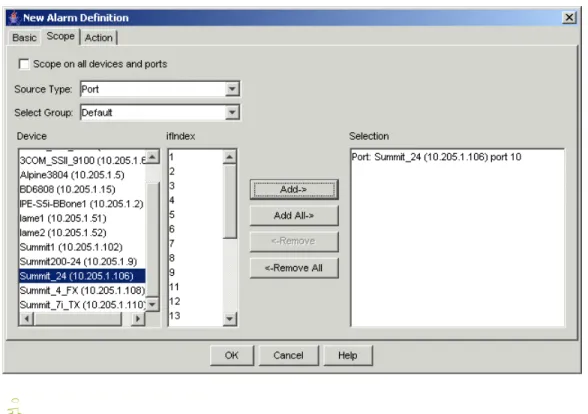Select ifIndex 1
This screenshot has width=588, height=414.
click(195, 157)
